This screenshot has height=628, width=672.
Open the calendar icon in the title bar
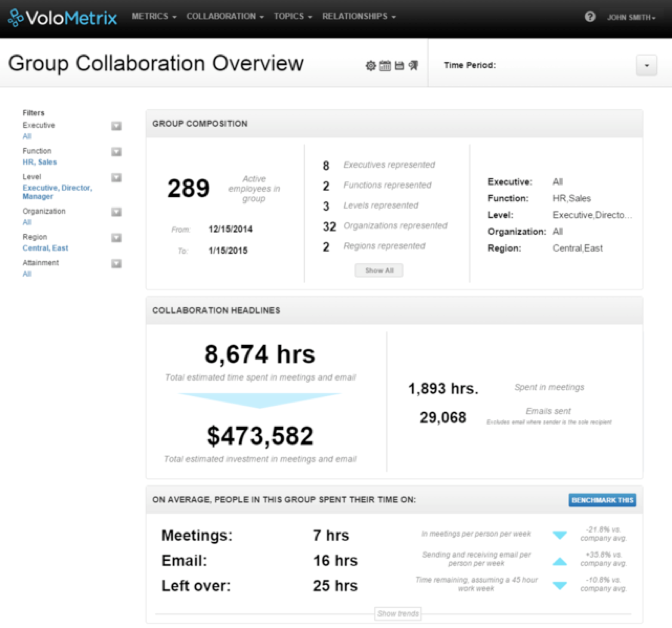pos(385,66)
